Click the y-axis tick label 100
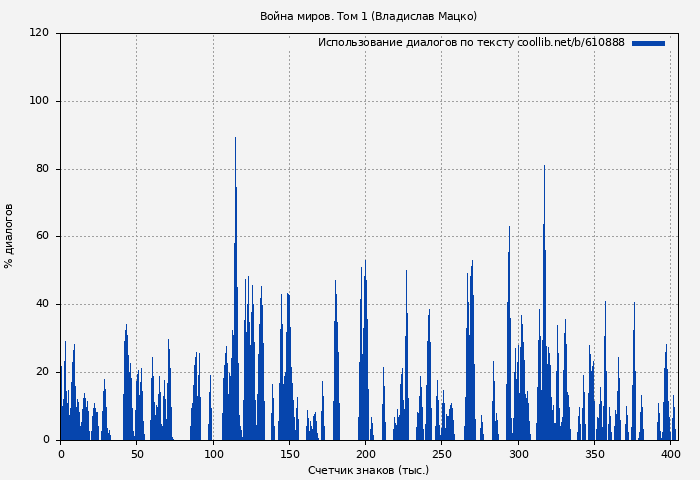Viewport: 700px width, 480px height. pos(39,101)
